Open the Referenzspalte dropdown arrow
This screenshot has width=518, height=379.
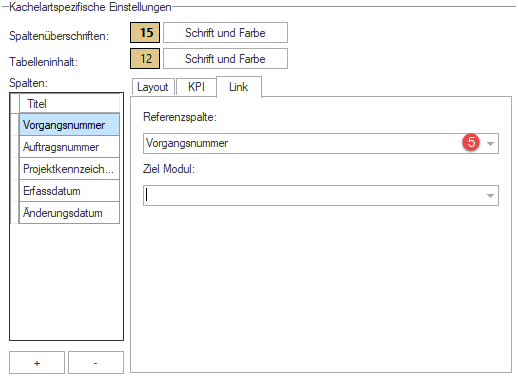(490, 144)
